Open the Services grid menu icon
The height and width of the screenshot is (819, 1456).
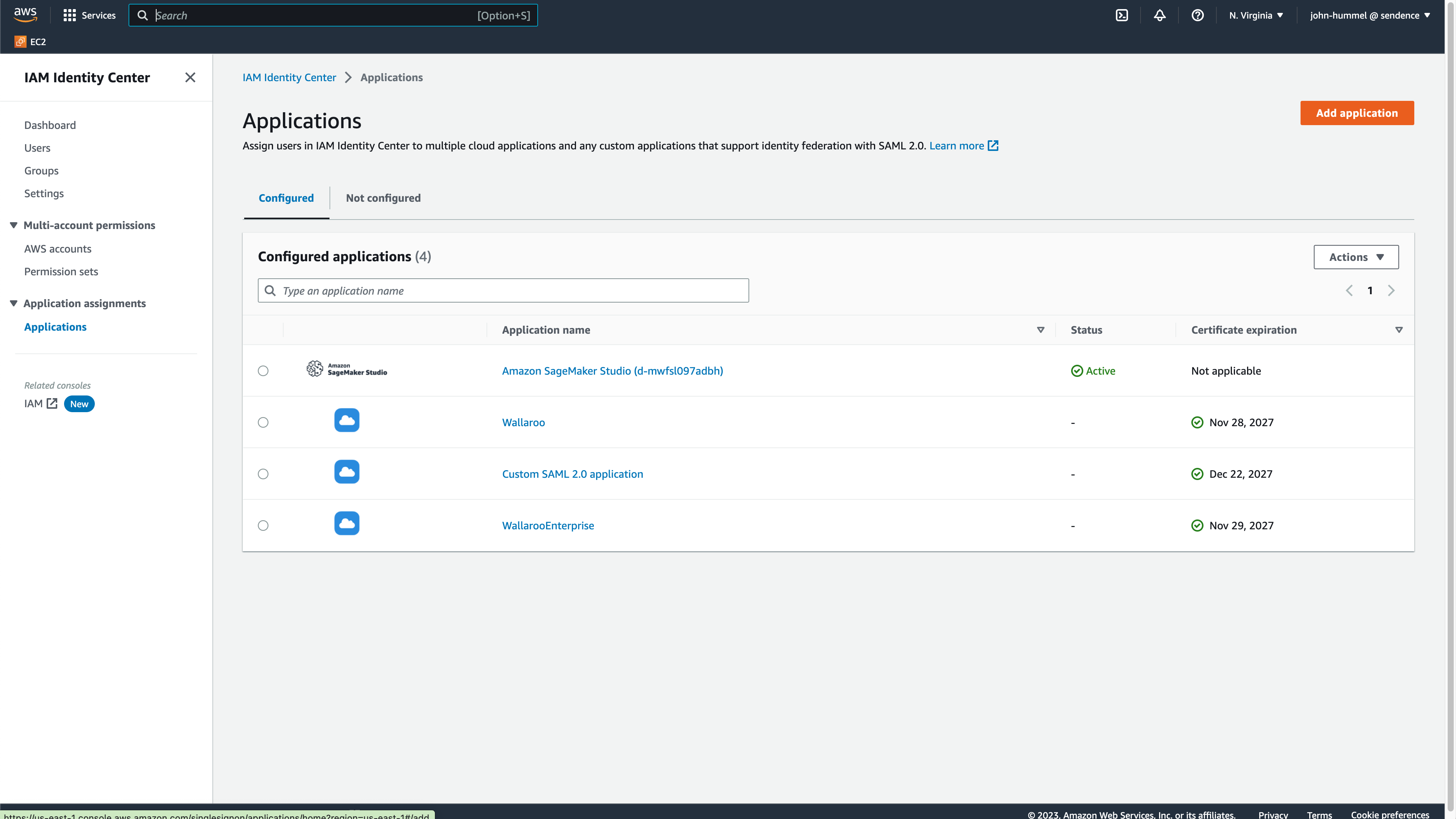(69, 15)
